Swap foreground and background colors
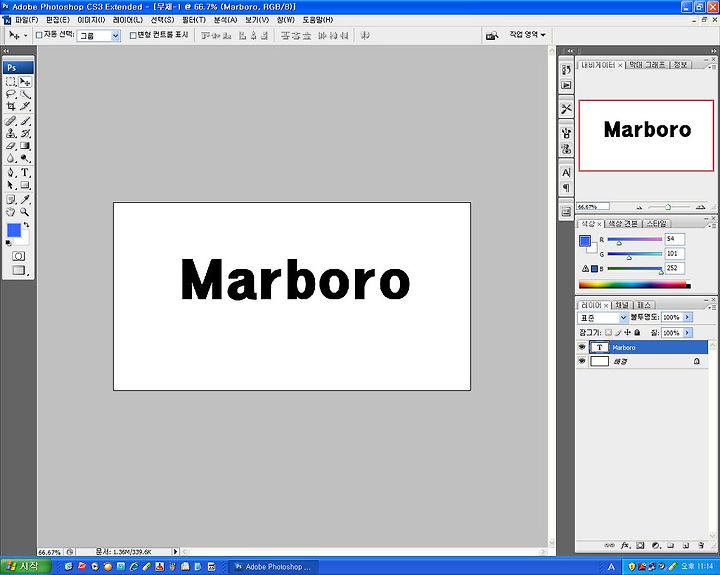The image size is (720, 575). (27, 225)
